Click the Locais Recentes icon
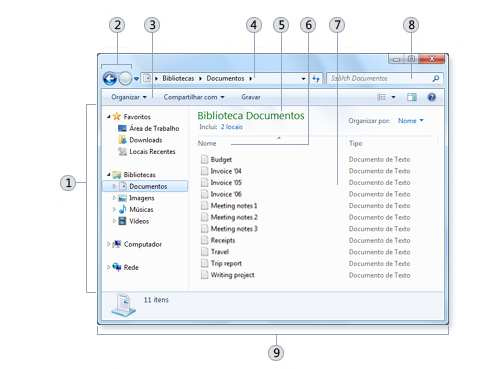The width and height of the screenshot is (496, 369). point(123,152)
